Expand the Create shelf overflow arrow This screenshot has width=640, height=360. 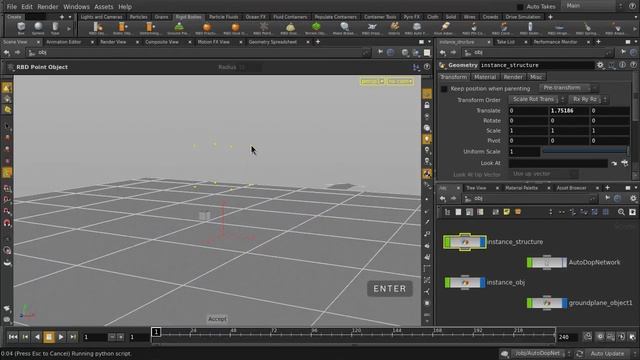pyautogui.click(x=69, y=29)
